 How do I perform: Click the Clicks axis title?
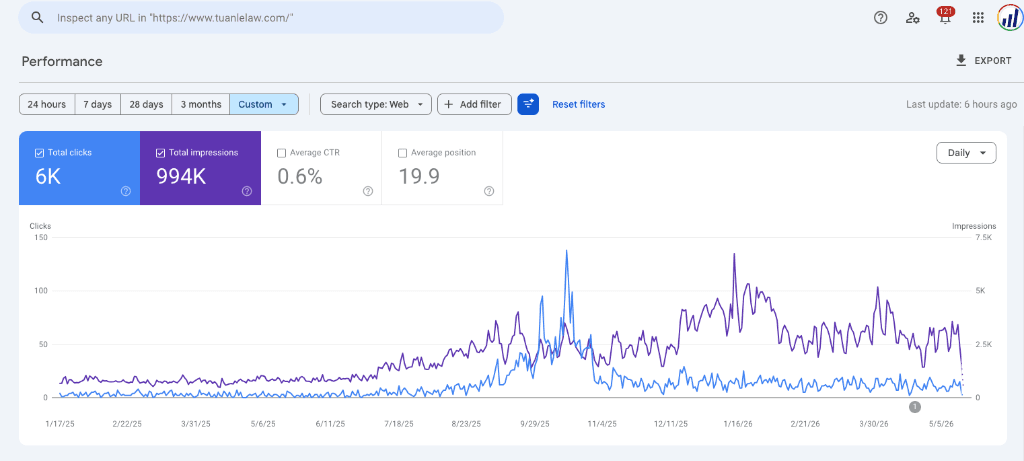pyautogui.click(x=40, y=226)
